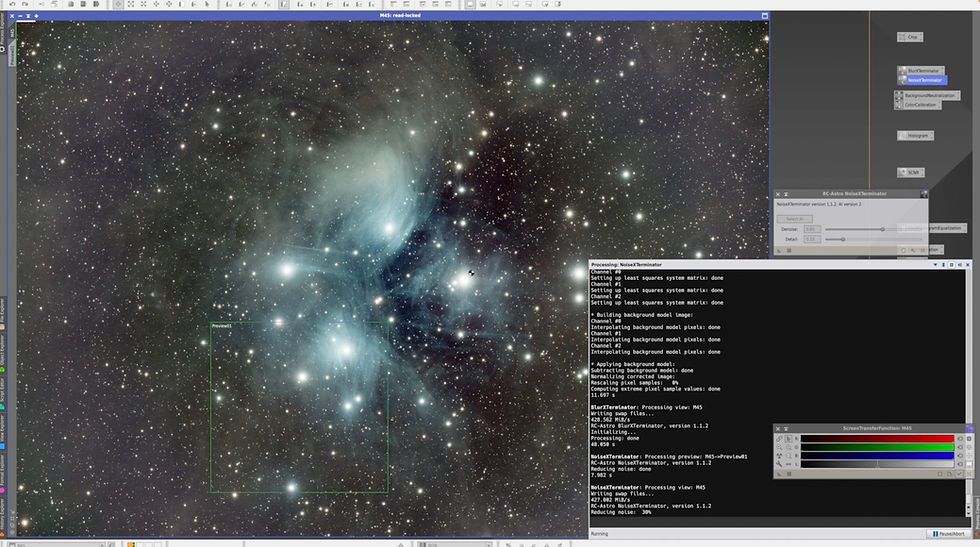Click Select AI button in NoiseXTerminator

click(x=794, y=219)
